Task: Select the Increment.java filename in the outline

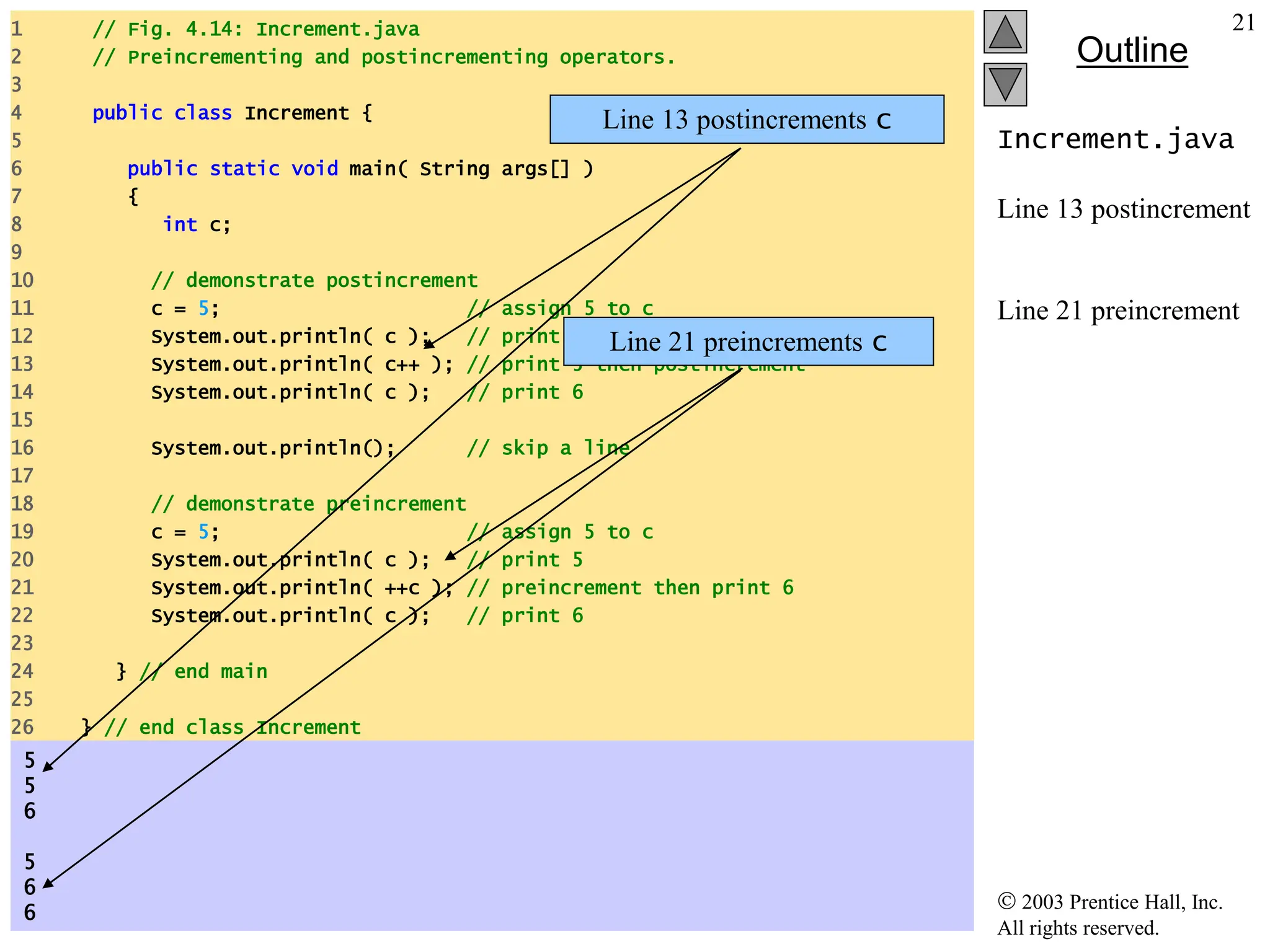Action: (1116, 139)
